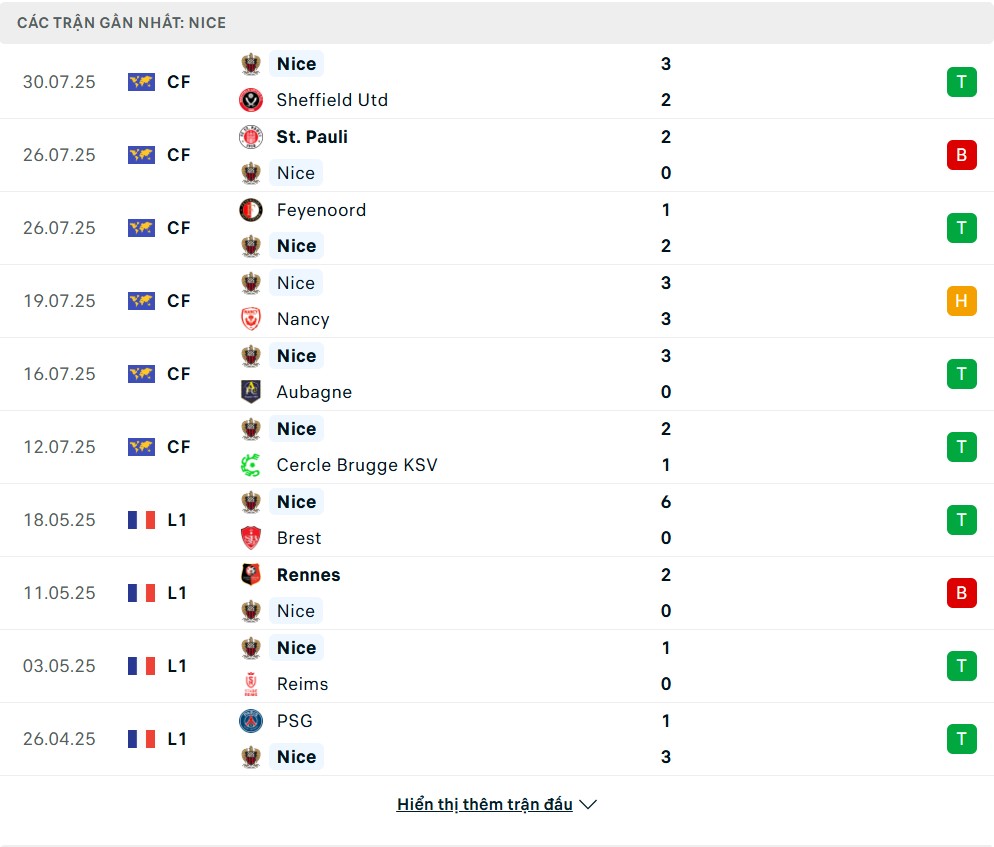Viewport: 994px width, 847px height.
Task: Click the St. Pauli club crest
Action: tap(251, 137)
